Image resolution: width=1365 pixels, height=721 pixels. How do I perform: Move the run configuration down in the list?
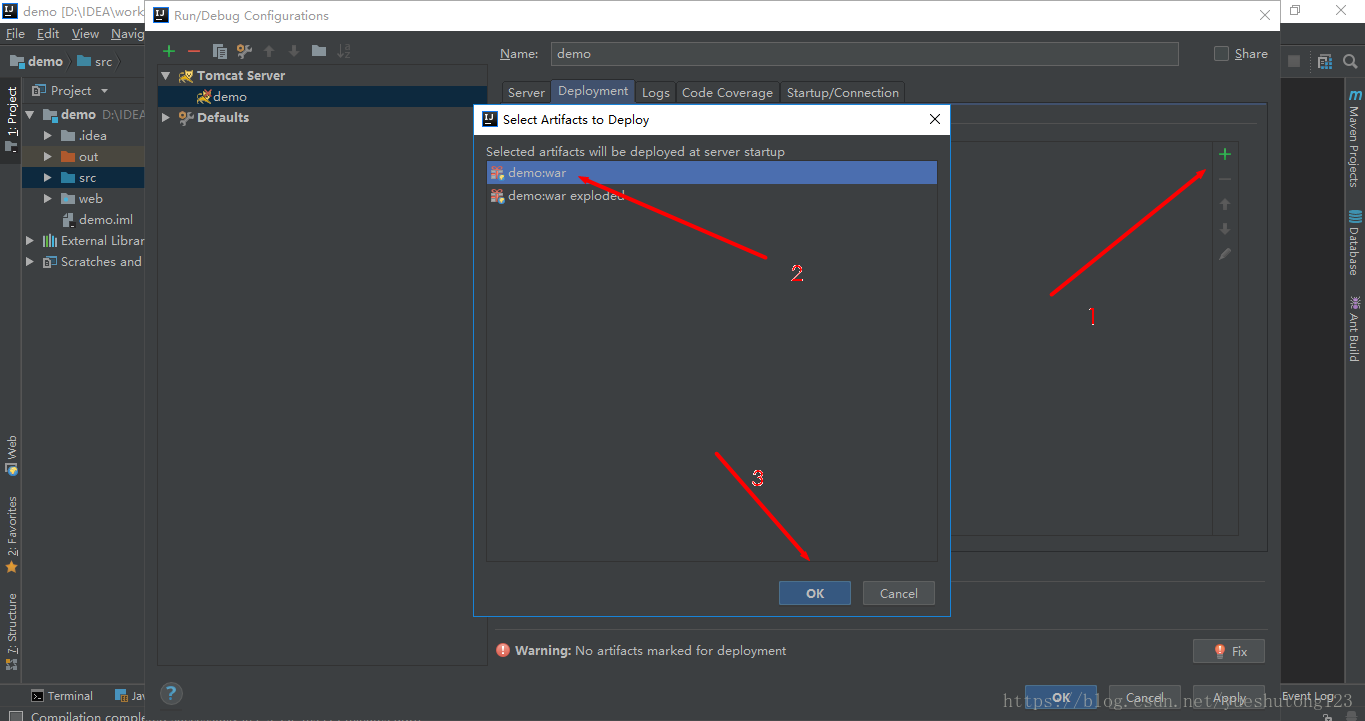294,51
